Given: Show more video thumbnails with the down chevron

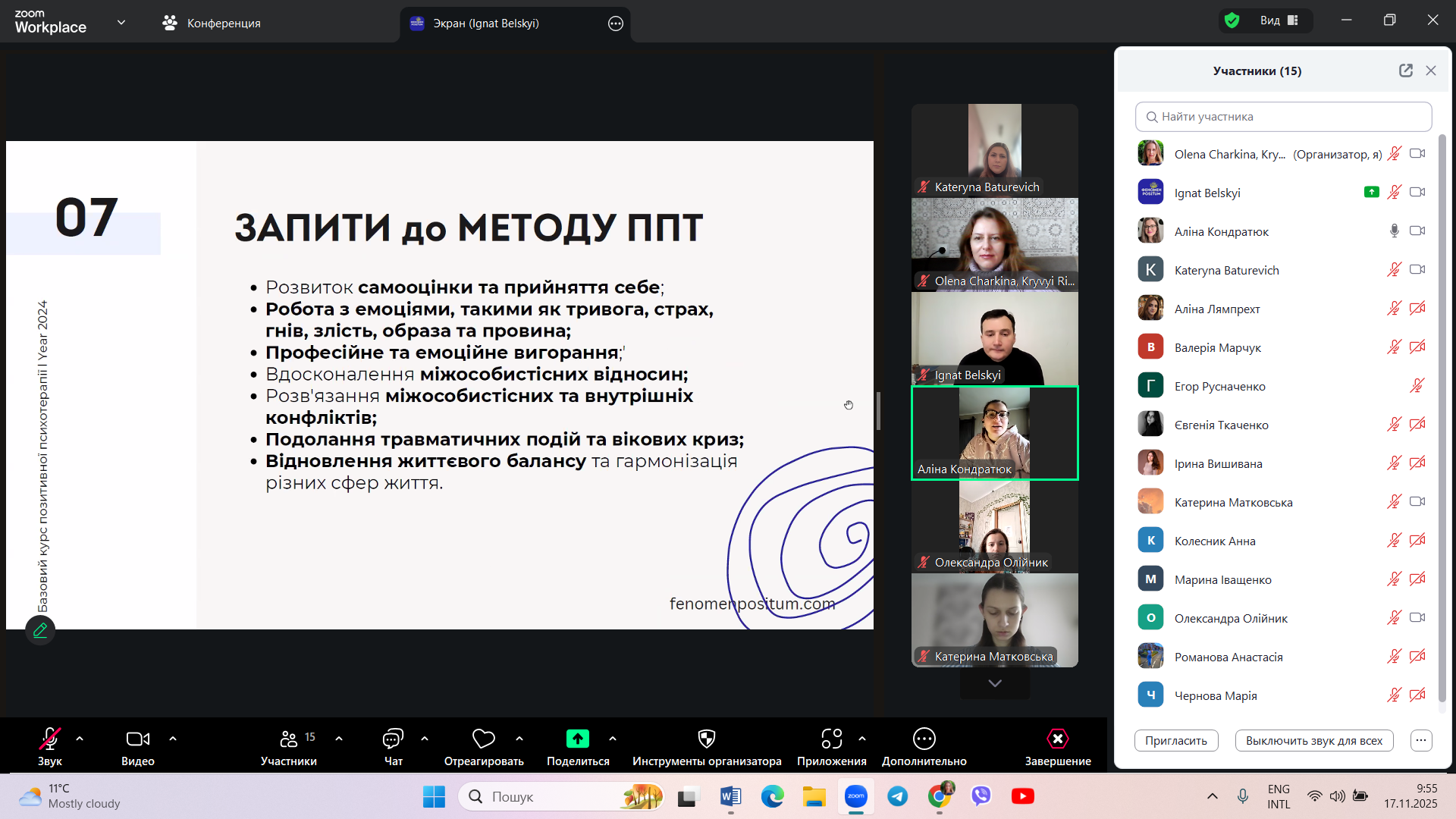Looking at the screenshot, I should (995, 683).
